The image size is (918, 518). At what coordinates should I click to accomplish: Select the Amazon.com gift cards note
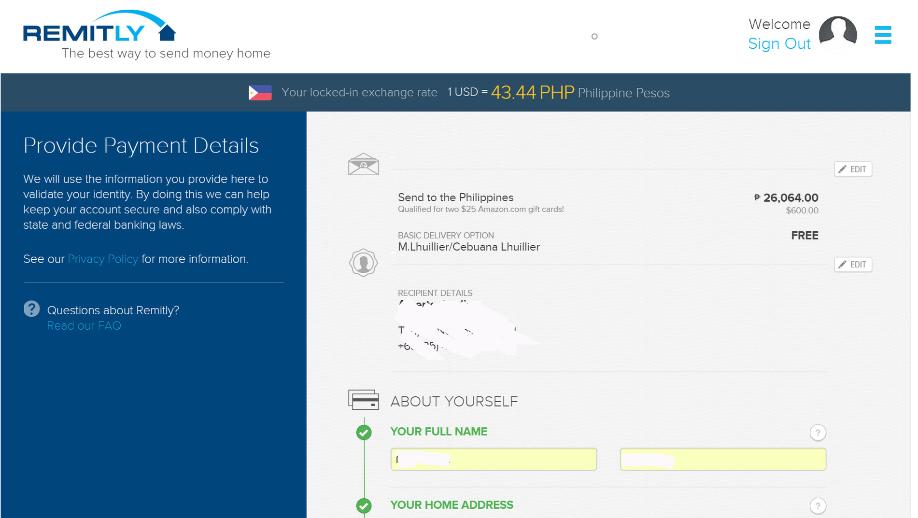481,209
